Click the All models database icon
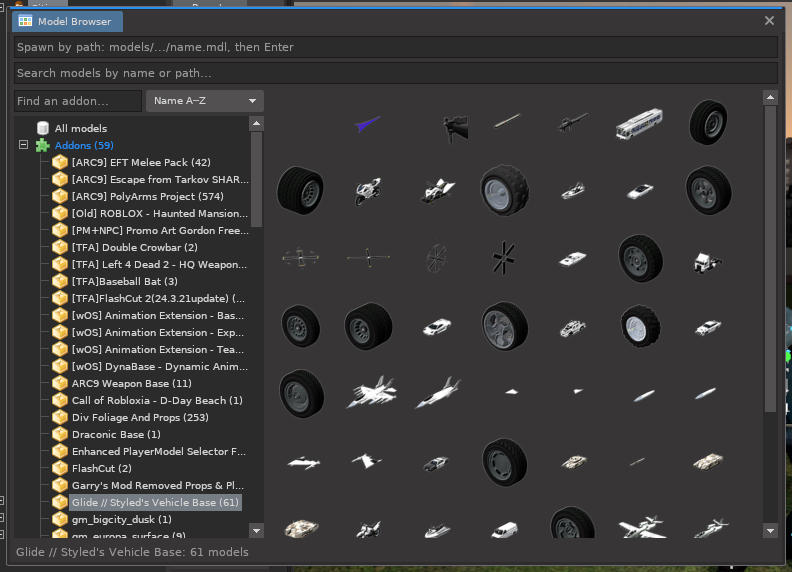Screen dimensions: 792x572 43,128
